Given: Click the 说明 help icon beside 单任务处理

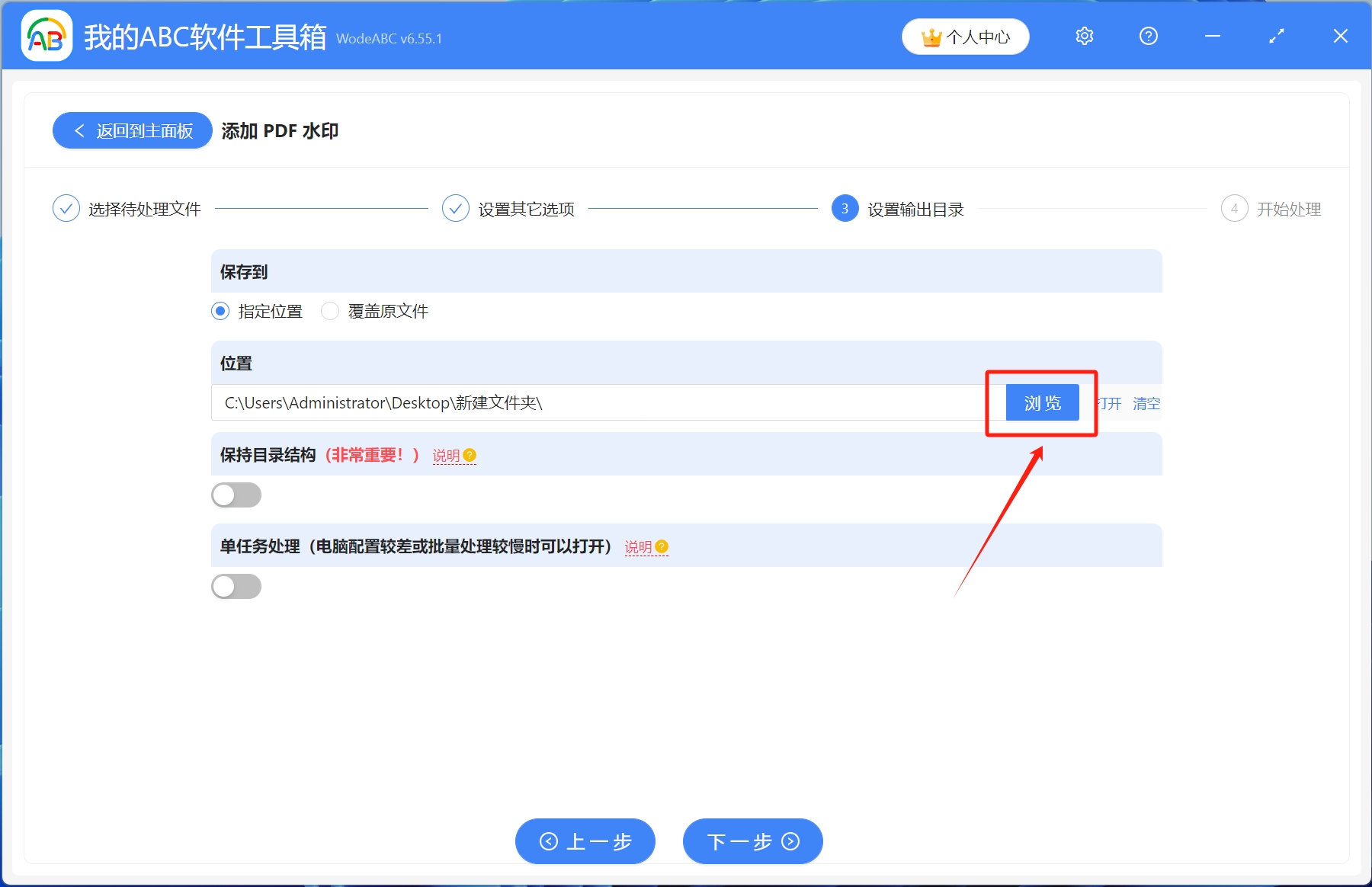Looking at the screenshot, I should tap(661, 546).
